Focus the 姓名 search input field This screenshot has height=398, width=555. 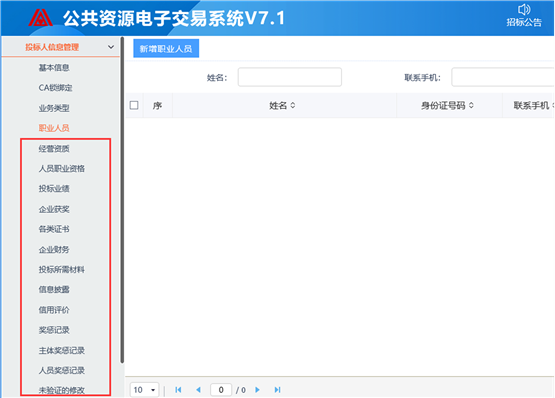(x=290, y=77)
